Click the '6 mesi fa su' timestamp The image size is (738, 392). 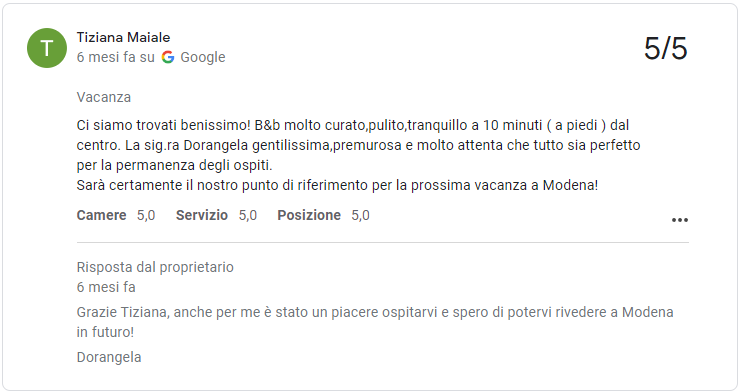[115, 57]
